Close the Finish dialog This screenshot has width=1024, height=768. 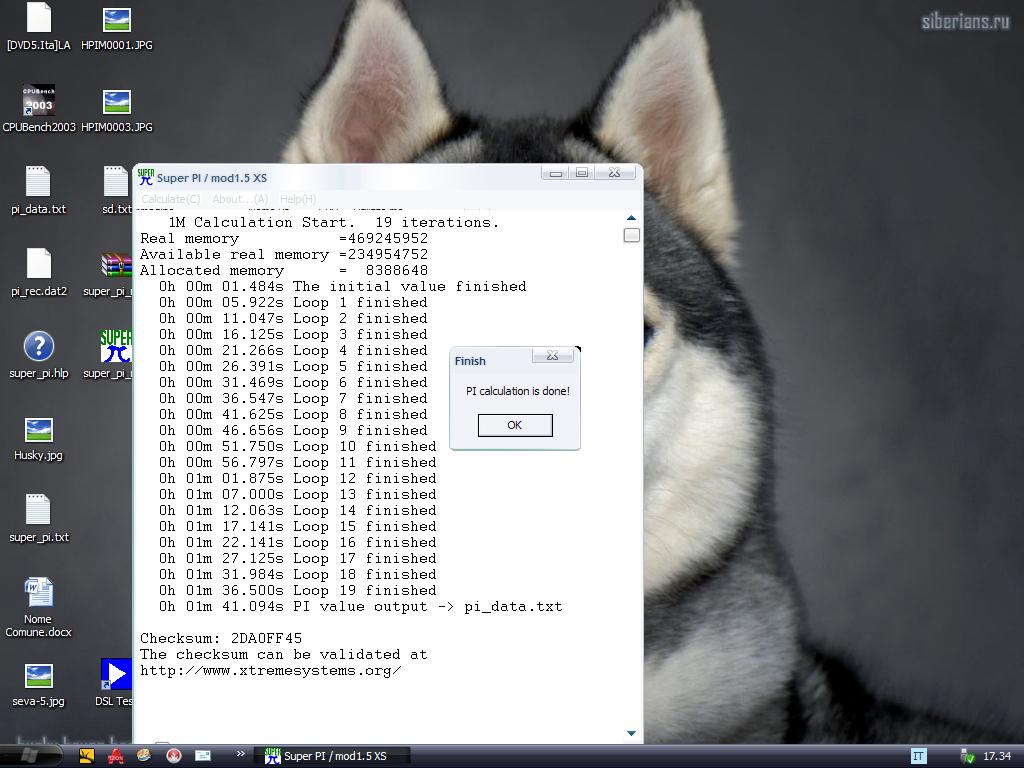point(552,356)
